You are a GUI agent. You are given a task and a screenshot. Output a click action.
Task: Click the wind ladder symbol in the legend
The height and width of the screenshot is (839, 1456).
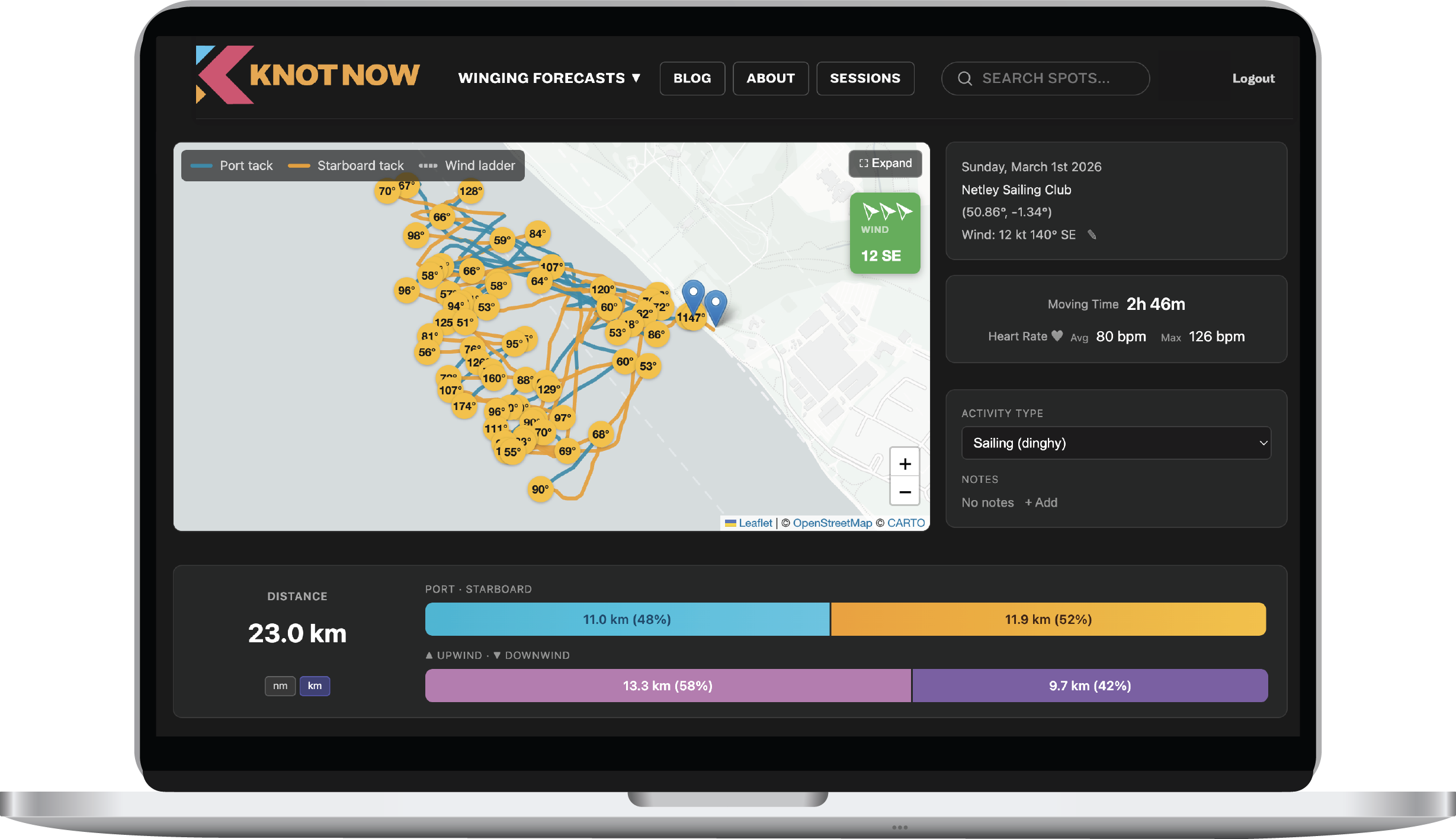tap(428, 165)
